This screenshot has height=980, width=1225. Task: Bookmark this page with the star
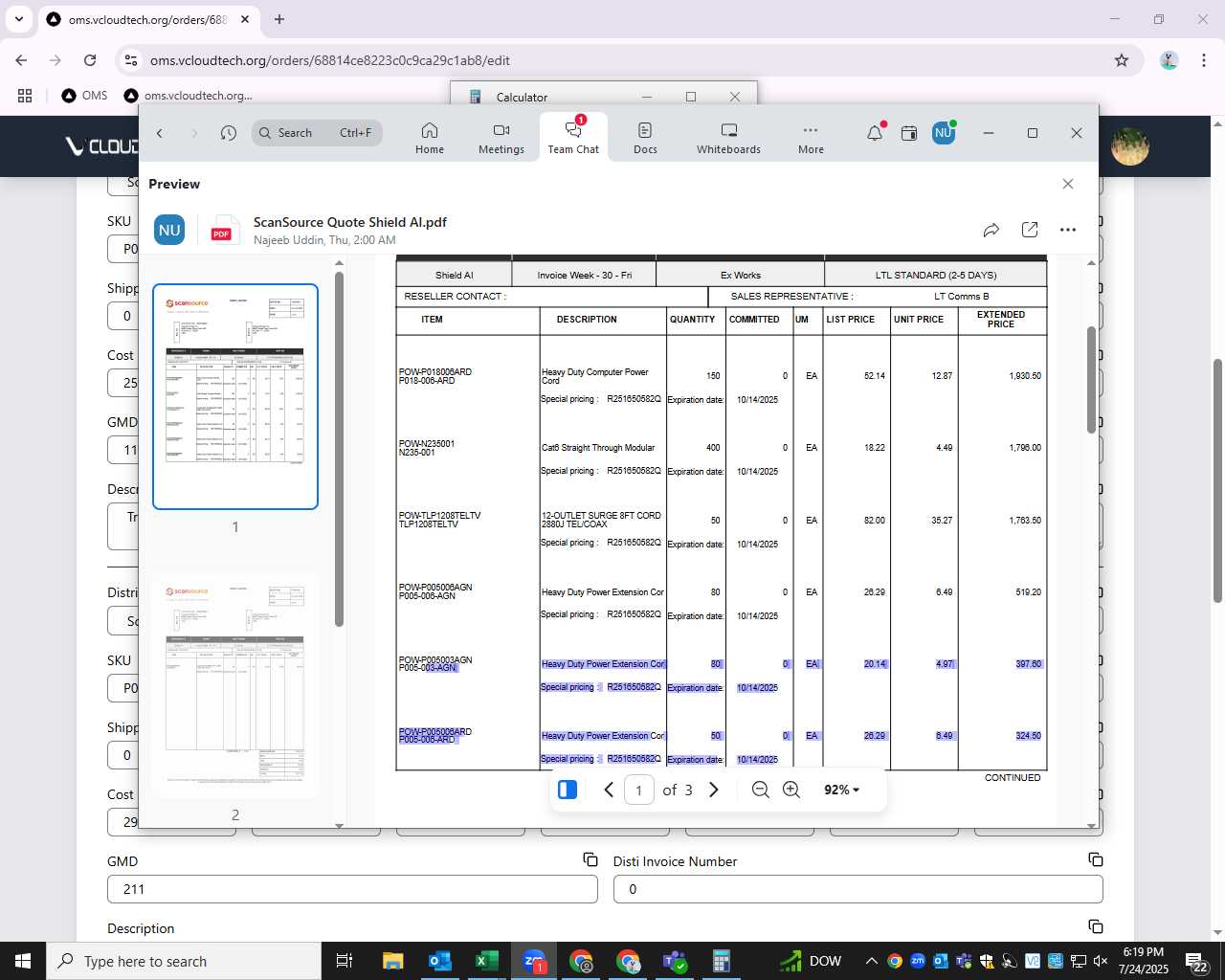[x=1122, y=60]
